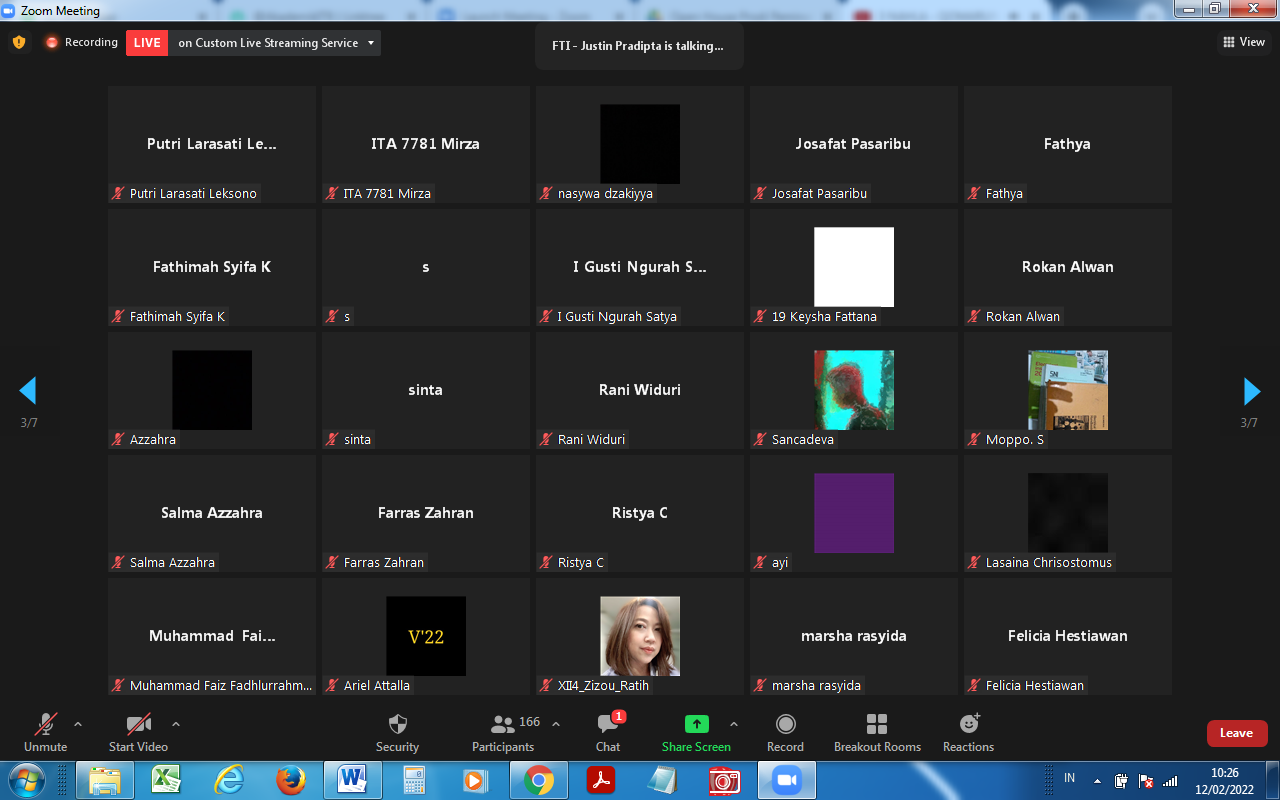Click the encryption shield icon at top left

tap(18, 42)
